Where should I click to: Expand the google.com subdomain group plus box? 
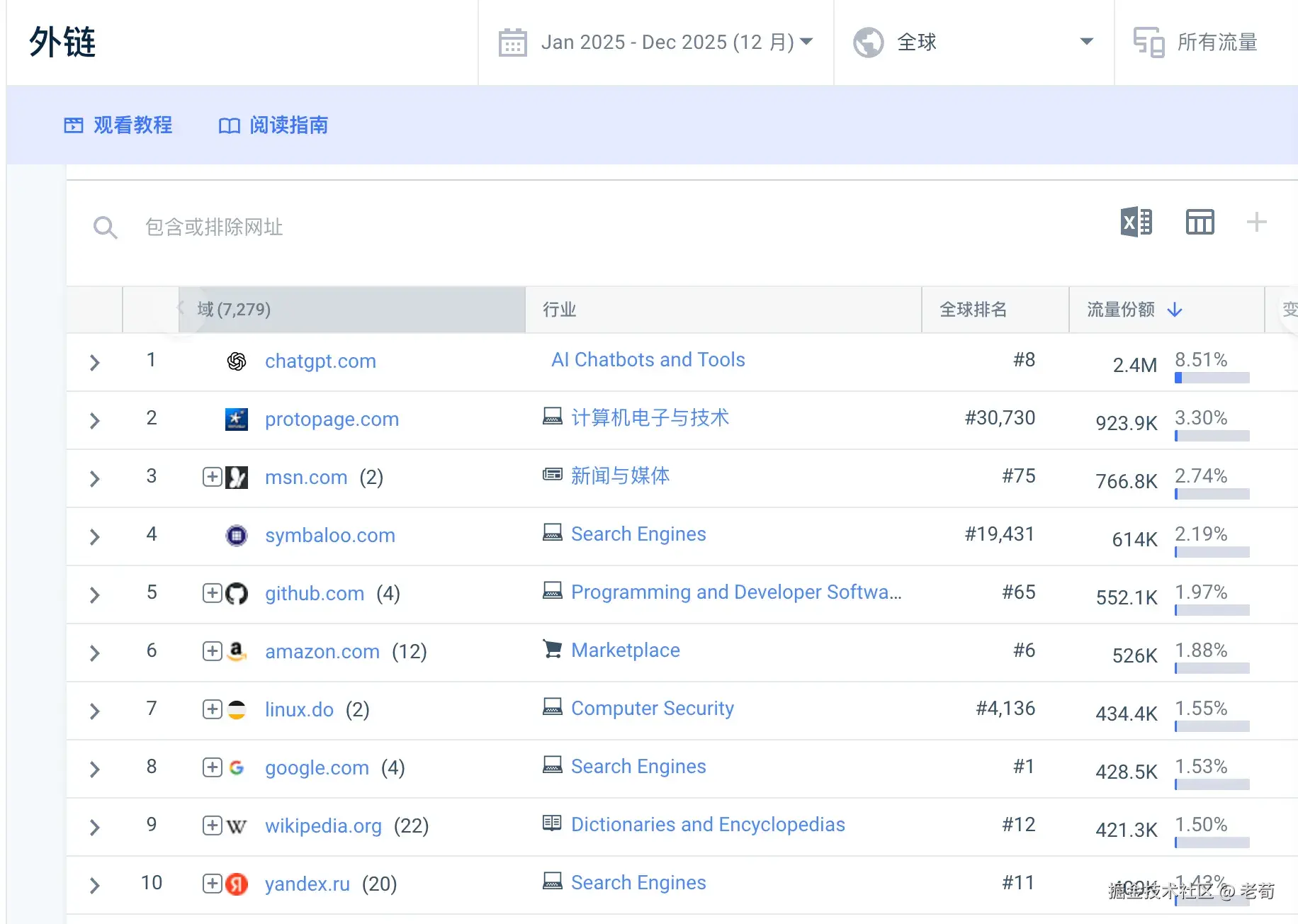[x=213, y=767]
